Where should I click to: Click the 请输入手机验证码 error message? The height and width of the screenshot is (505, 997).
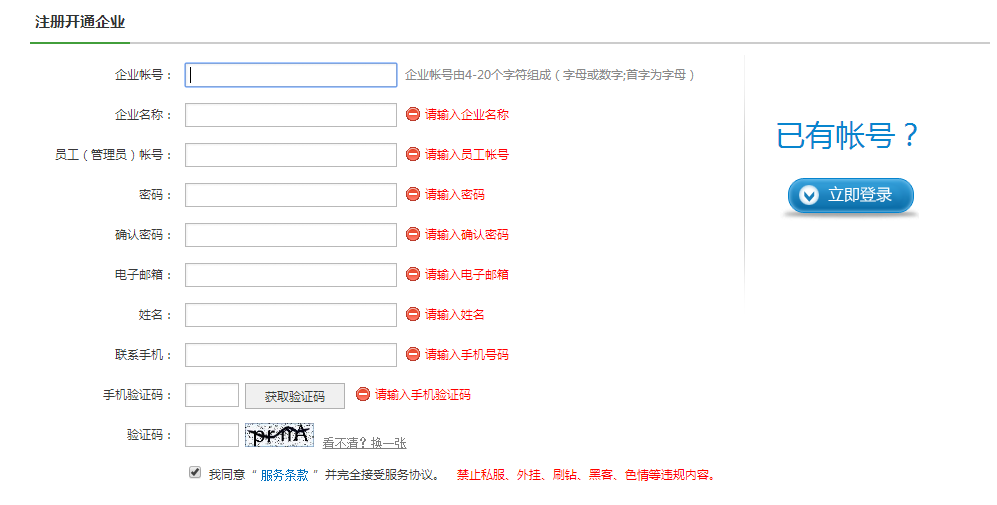click(423, 395)
